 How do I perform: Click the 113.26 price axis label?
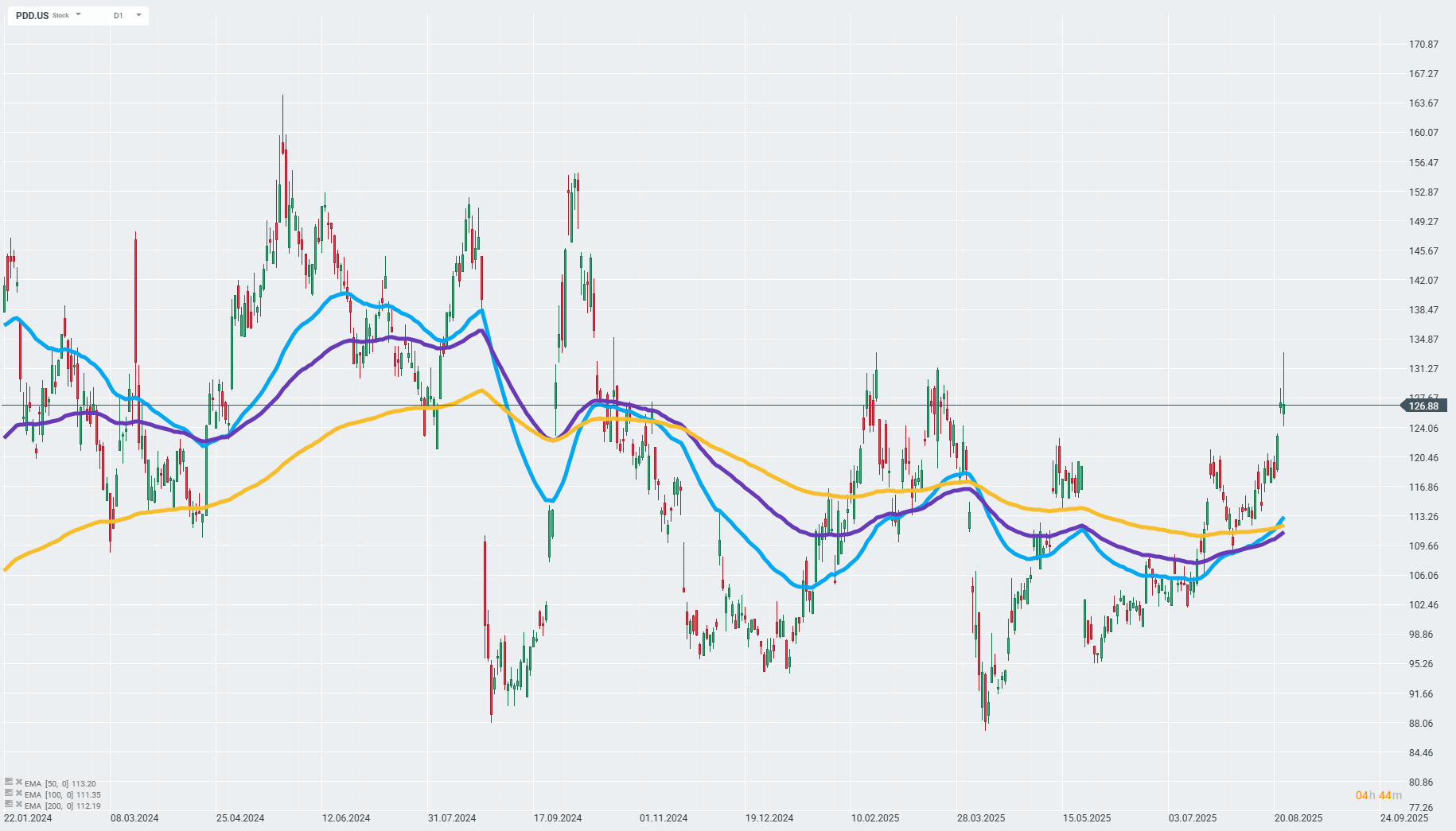point(1423,517)
